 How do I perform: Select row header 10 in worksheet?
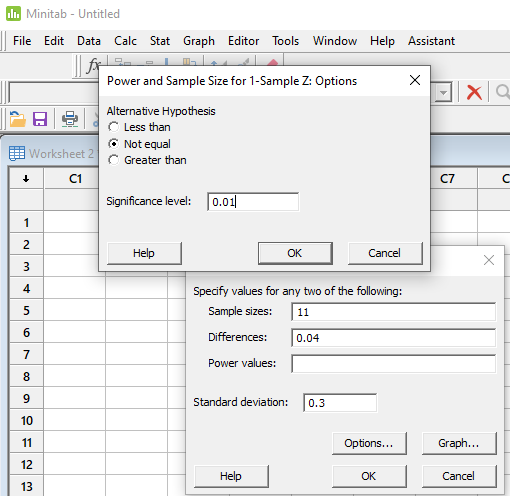pyautogui.click(x=26, y=421)
